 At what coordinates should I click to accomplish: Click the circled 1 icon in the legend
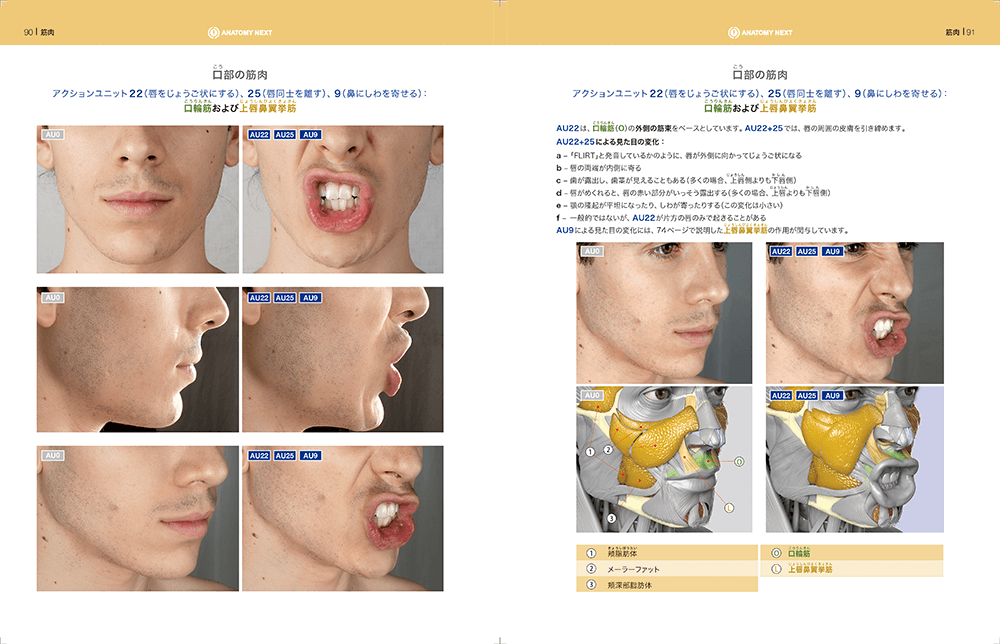pyautogui.click(x=591, y=553)
